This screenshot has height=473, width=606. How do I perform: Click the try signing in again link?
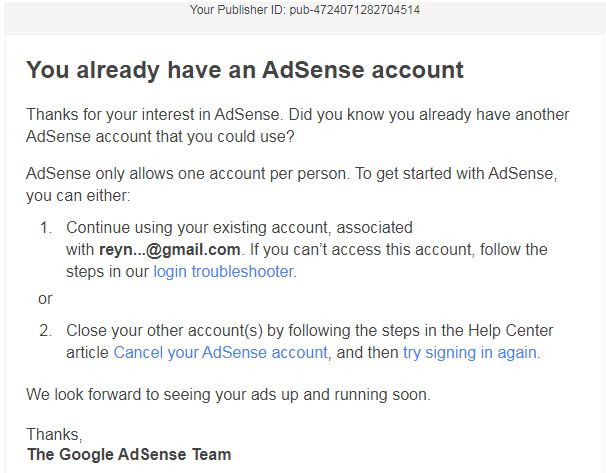point(470,352)
